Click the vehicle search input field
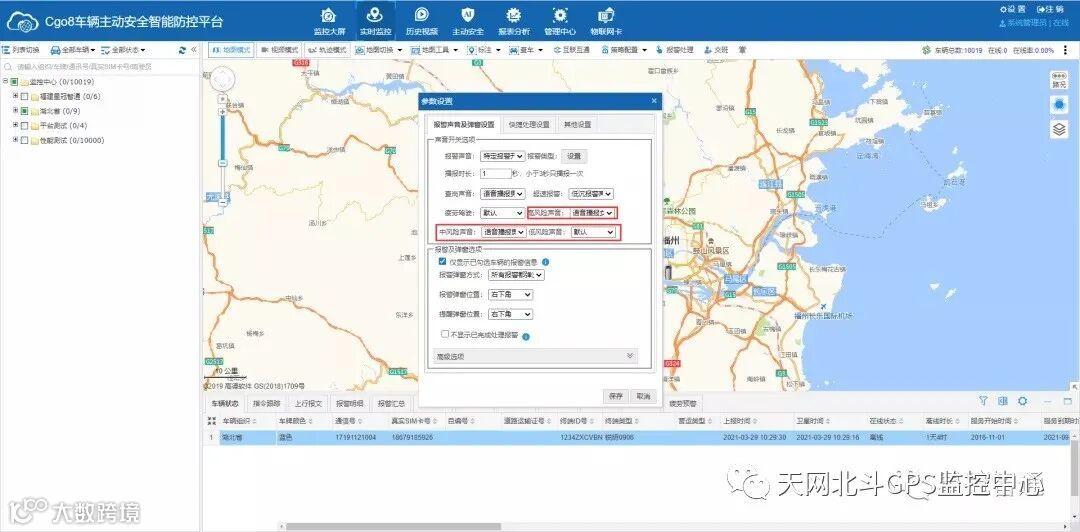Viewport: 1080px width, 532px height. coord(100,67)
